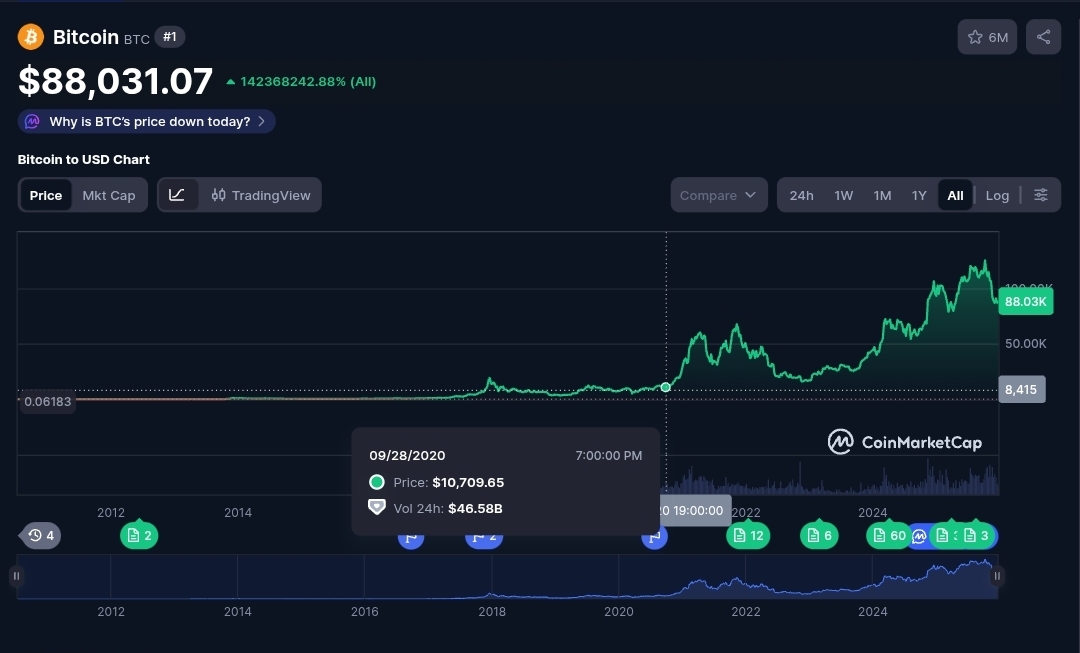Open the news marker showing 60
Image resolution: width=1080 pixels, height=653 pixels.
coord(888,535)
